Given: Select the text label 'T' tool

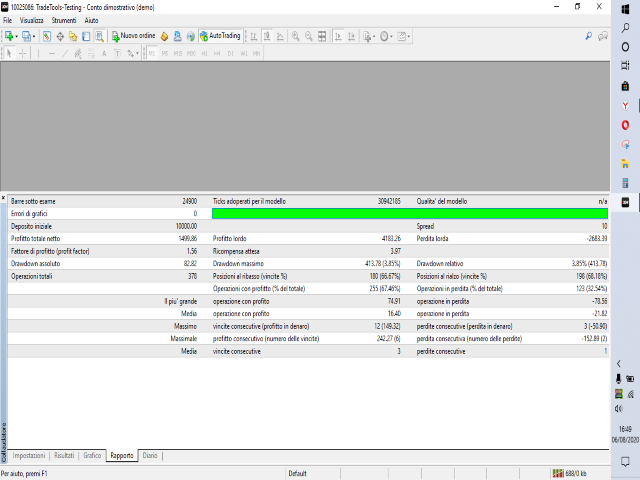Looking at the screenshot, I should [117, 53].
